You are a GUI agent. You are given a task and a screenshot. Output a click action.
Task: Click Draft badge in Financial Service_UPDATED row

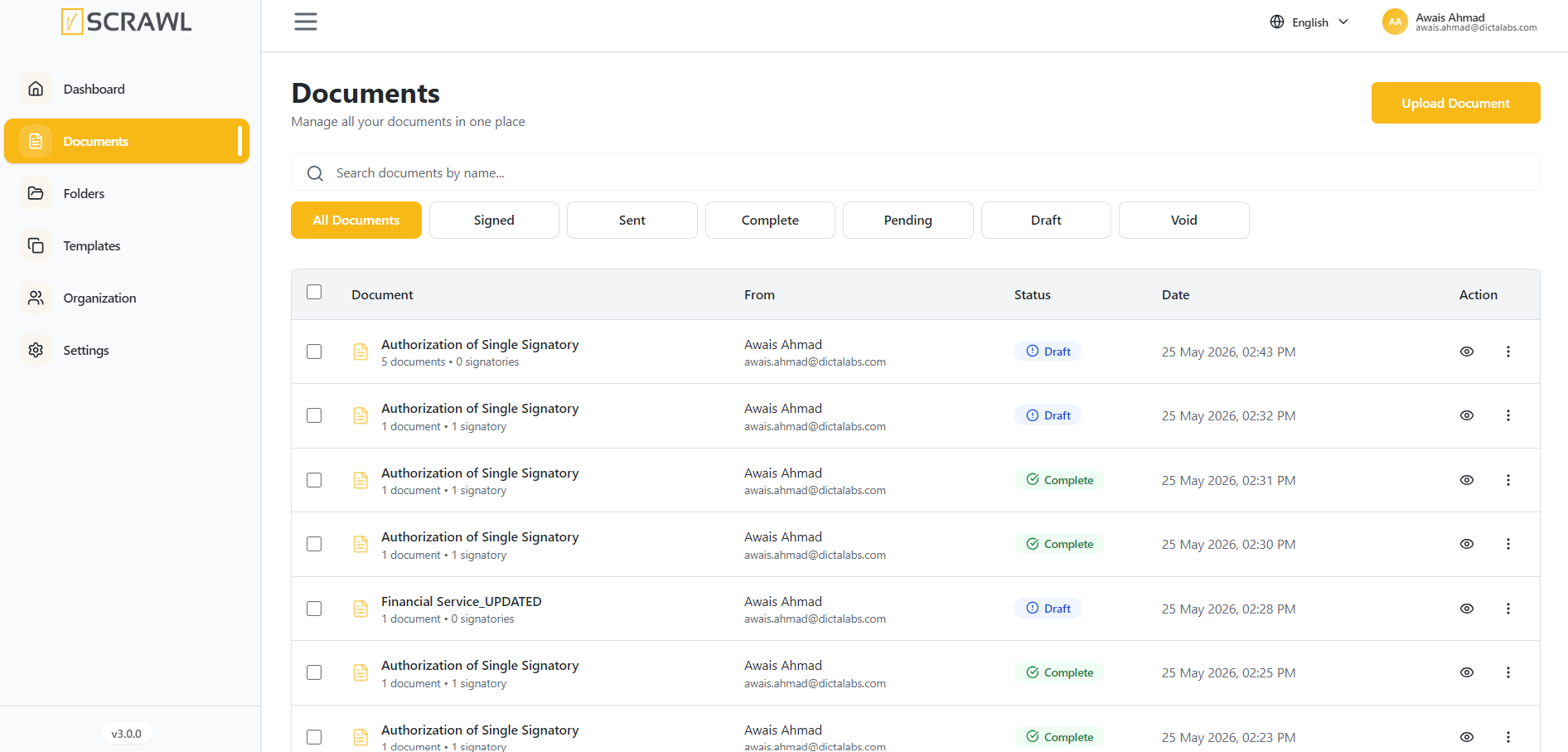1048,609
